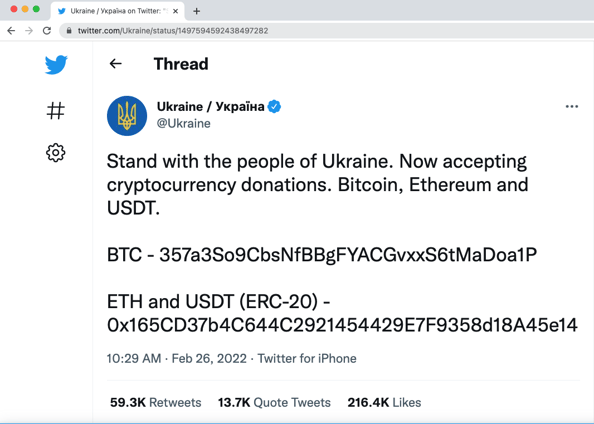
Task: Open the Explore hashtag icon
Action: pyautogui.click(x=56, y=111)
